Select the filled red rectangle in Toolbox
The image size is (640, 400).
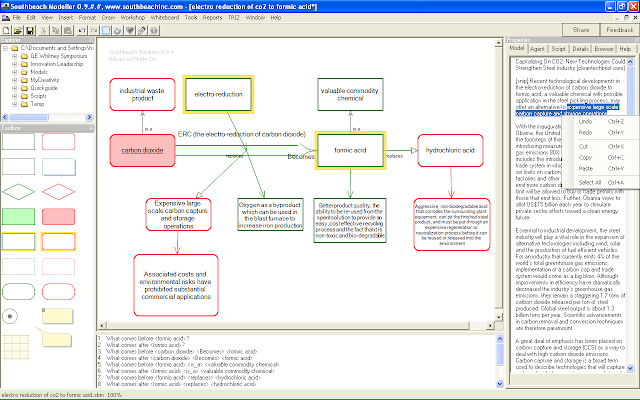coord(58,217)
